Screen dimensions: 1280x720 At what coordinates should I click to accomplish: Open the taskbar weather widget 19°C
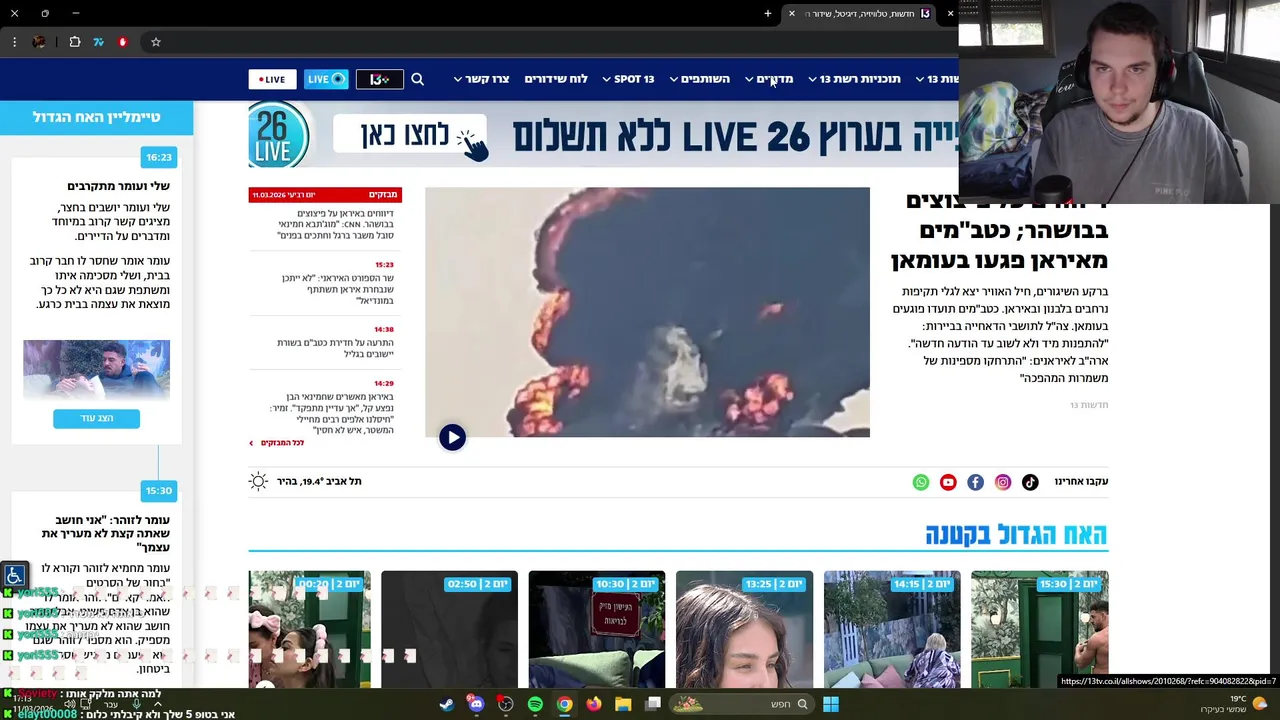click(1234, 704)
